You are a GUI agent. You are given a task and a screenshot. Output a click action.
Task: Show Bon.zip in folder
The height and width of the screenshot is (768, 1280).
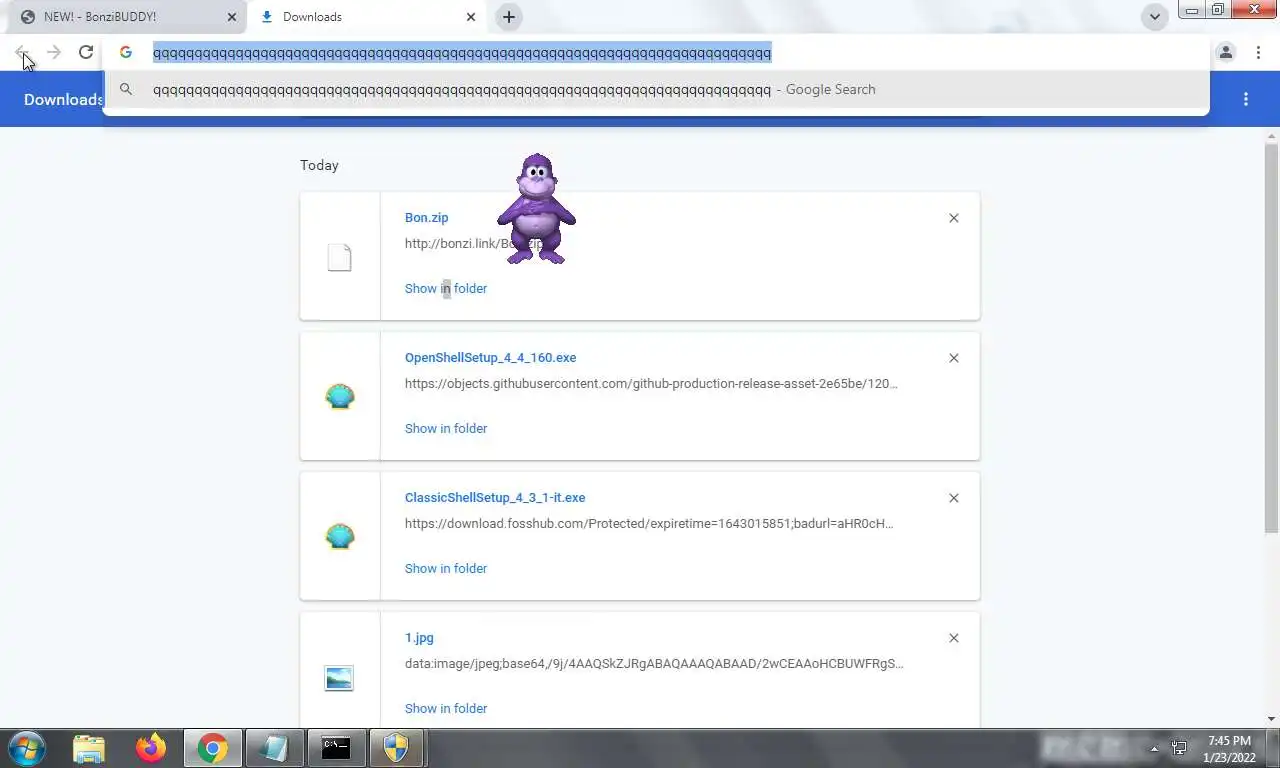coord(446,288)
